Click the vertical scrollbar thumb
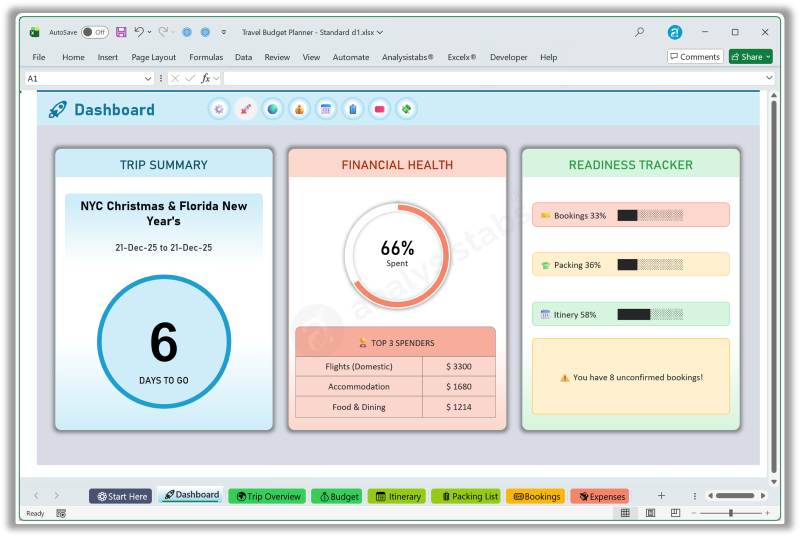 pos(774,286)
